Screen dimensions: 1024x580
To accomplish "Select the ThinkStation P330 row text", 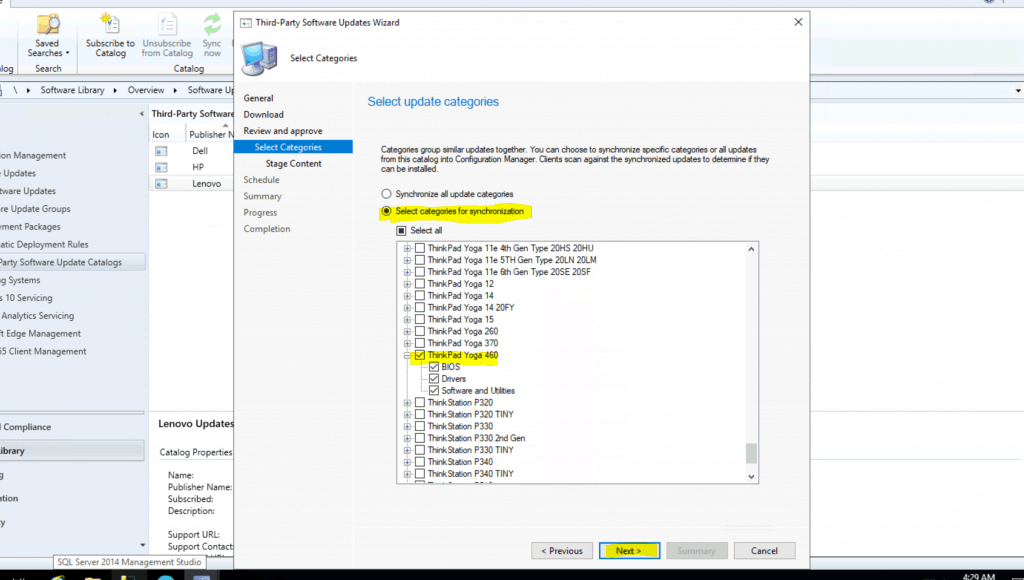I will pos(460,427).
